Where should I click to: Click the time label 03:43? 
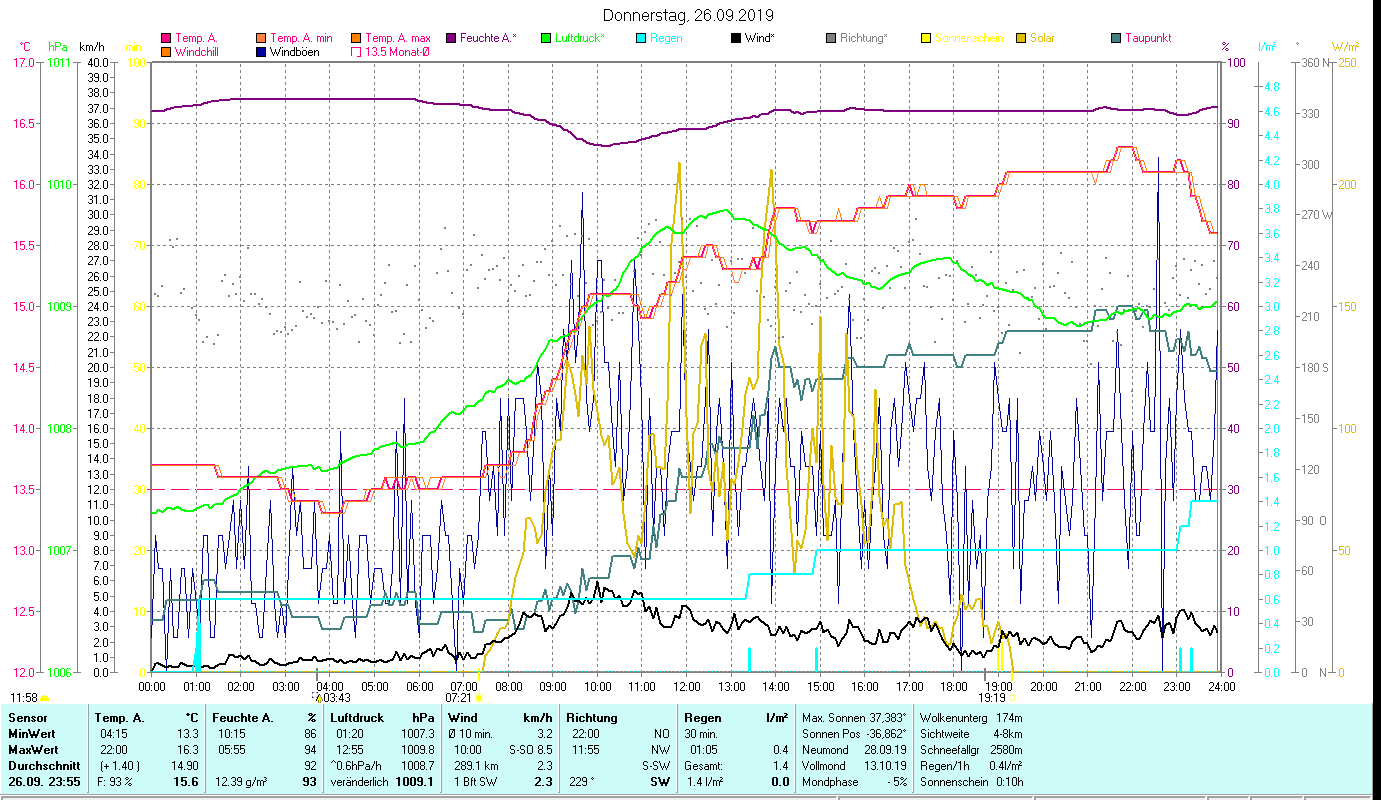pos(337,698)
